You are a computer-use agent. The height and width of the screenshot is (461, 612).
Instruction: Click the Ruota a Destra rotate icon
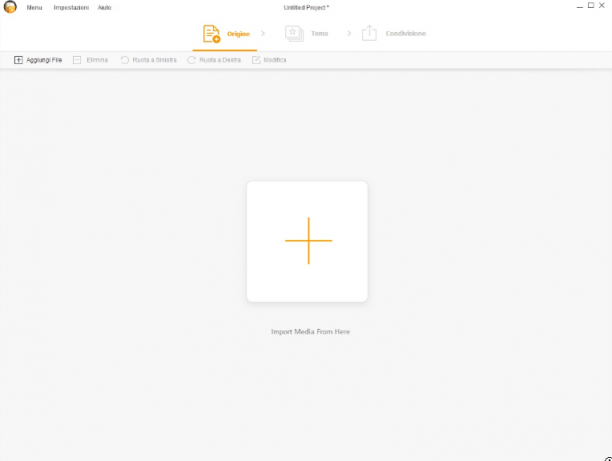[191, 60]
